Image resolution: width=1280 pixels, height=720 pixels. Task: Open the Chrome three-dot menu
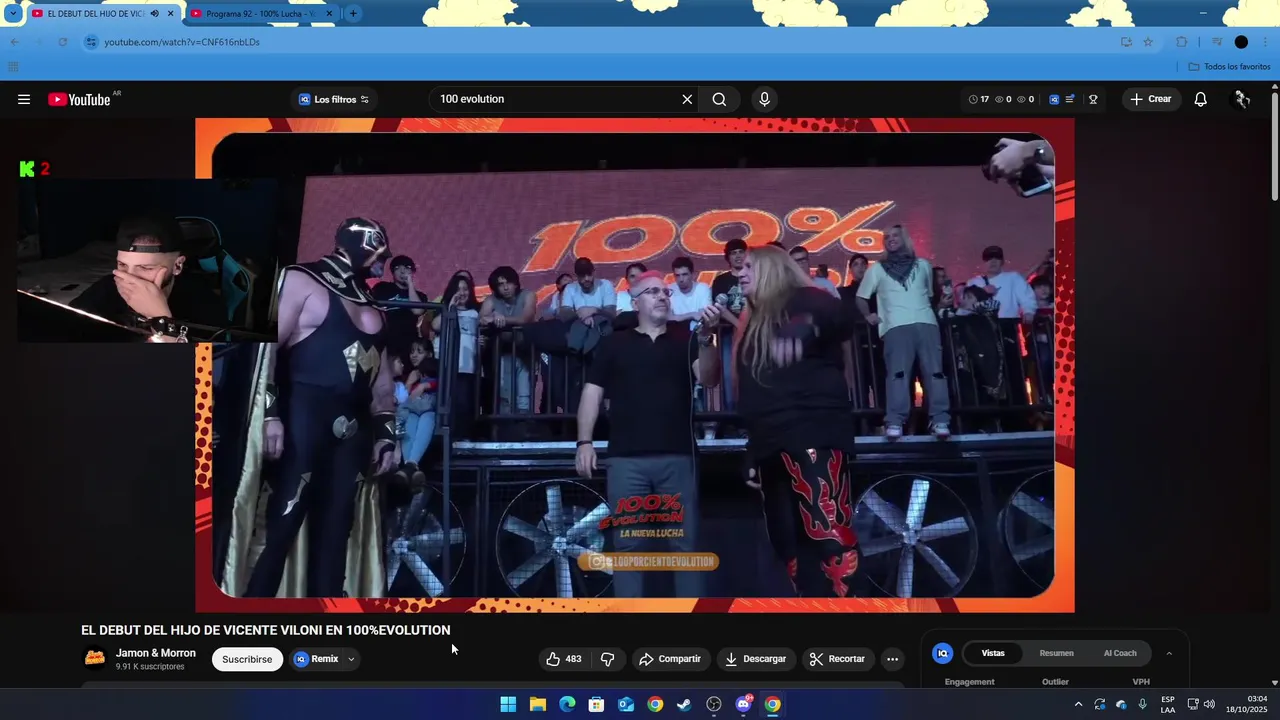[1266, 42]
